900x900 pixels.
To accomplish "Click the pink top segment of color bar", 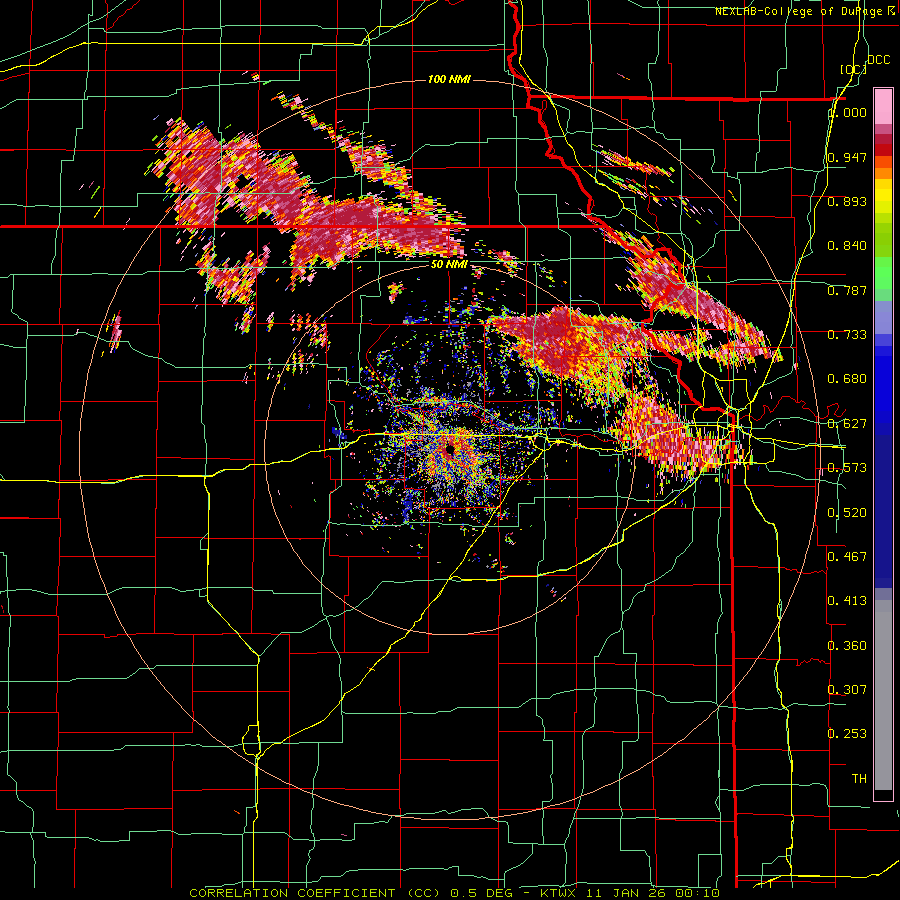I will [x=883, y=107].
